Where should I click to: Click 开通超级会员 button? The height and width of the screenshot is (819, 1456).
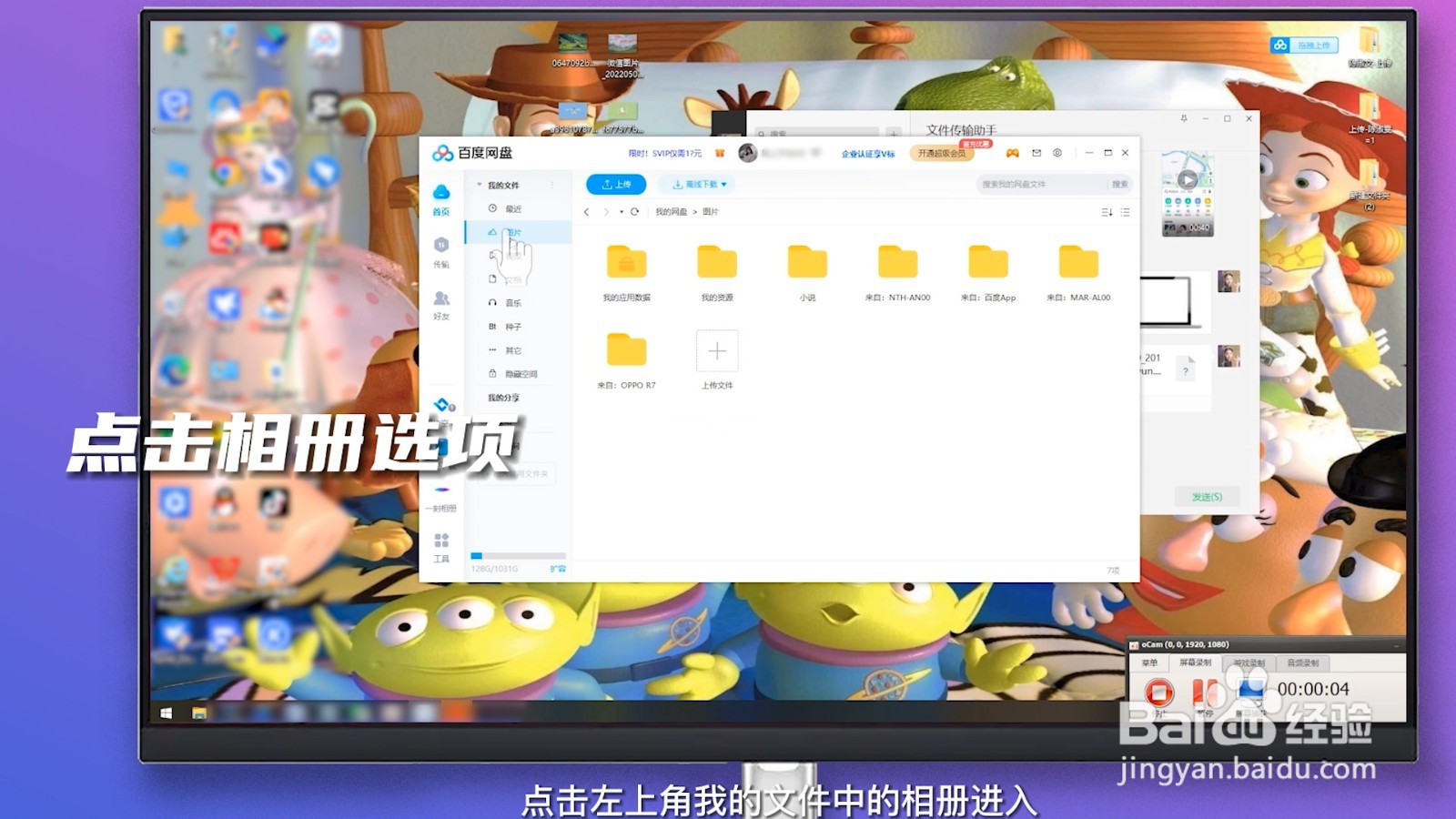coord(942,153)
